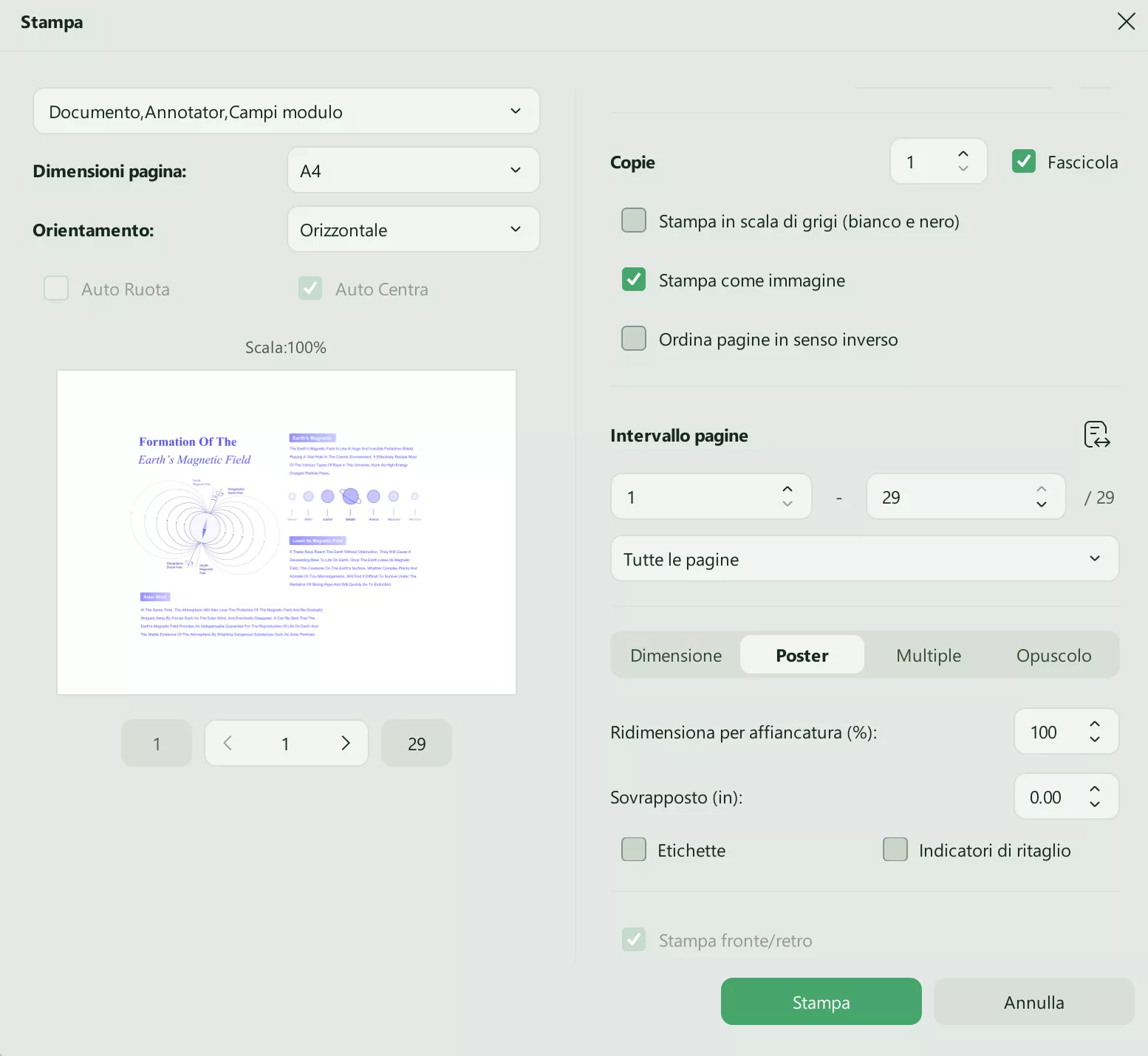
Task: Toggle Stampa come immagine checkbox
Action: point(634,279)
